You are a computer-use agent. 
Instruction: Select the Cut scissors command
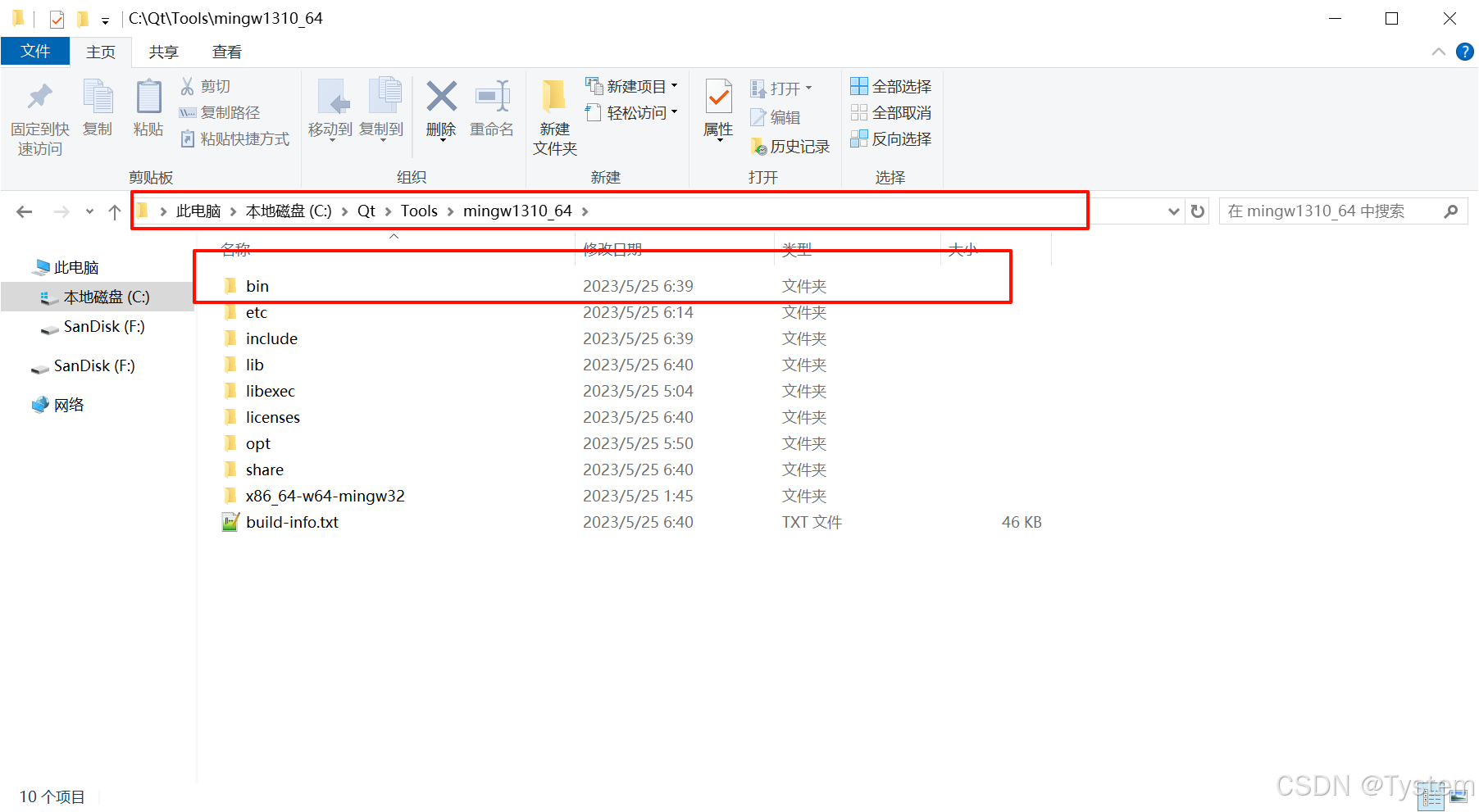click(205, 86)
